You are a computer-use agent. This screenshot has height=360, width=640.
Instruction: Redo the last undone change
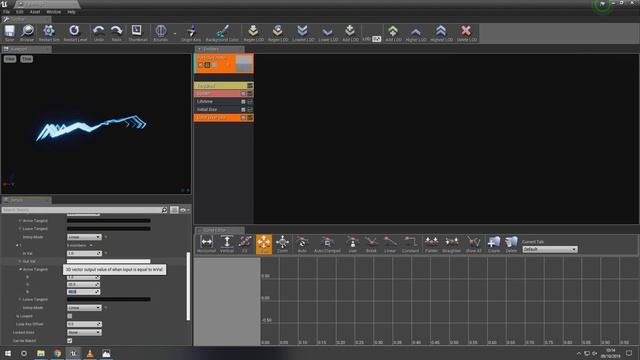(x=116, y=33)
